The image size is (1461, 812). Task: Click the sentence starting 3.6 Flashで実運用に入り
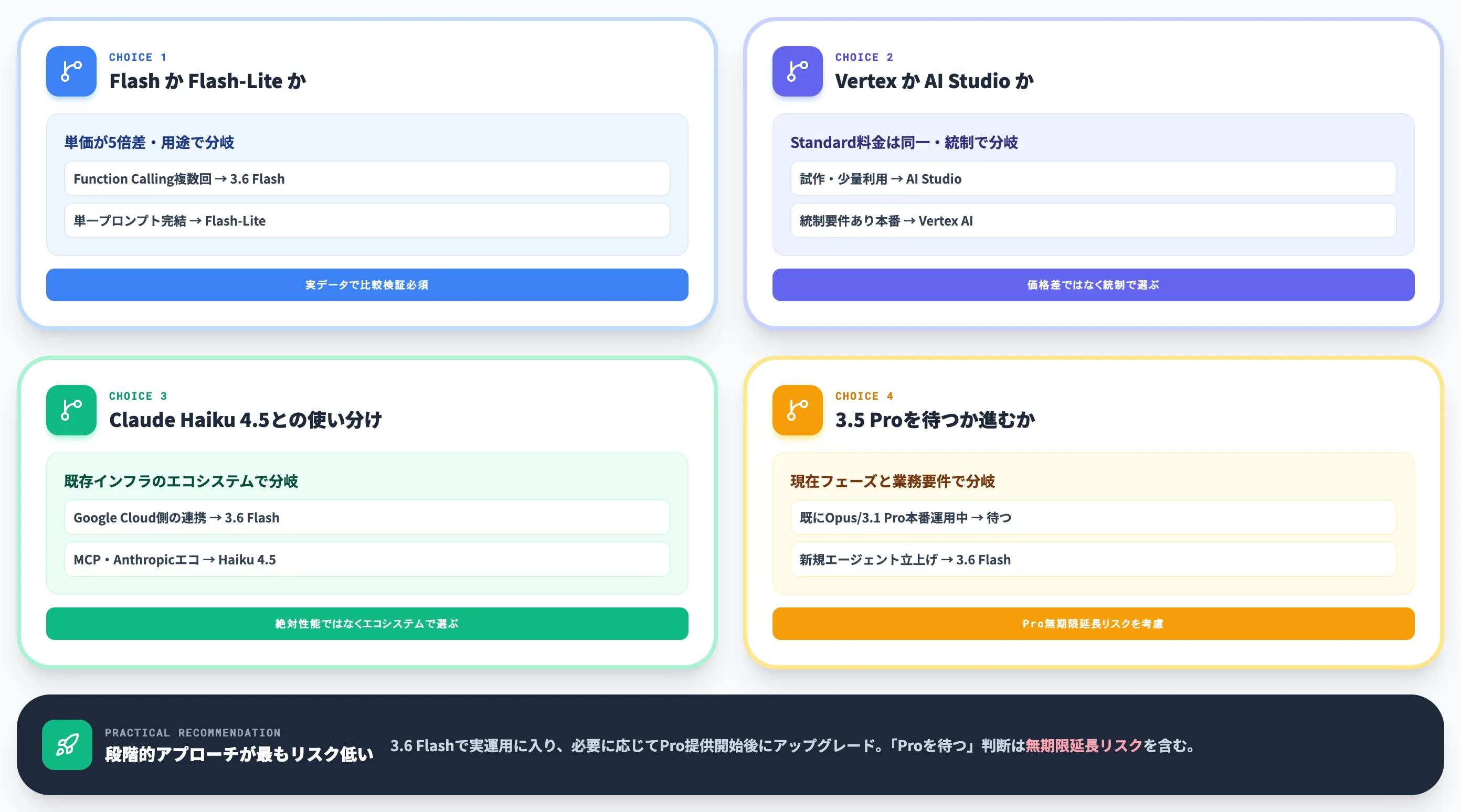(792, 745)
